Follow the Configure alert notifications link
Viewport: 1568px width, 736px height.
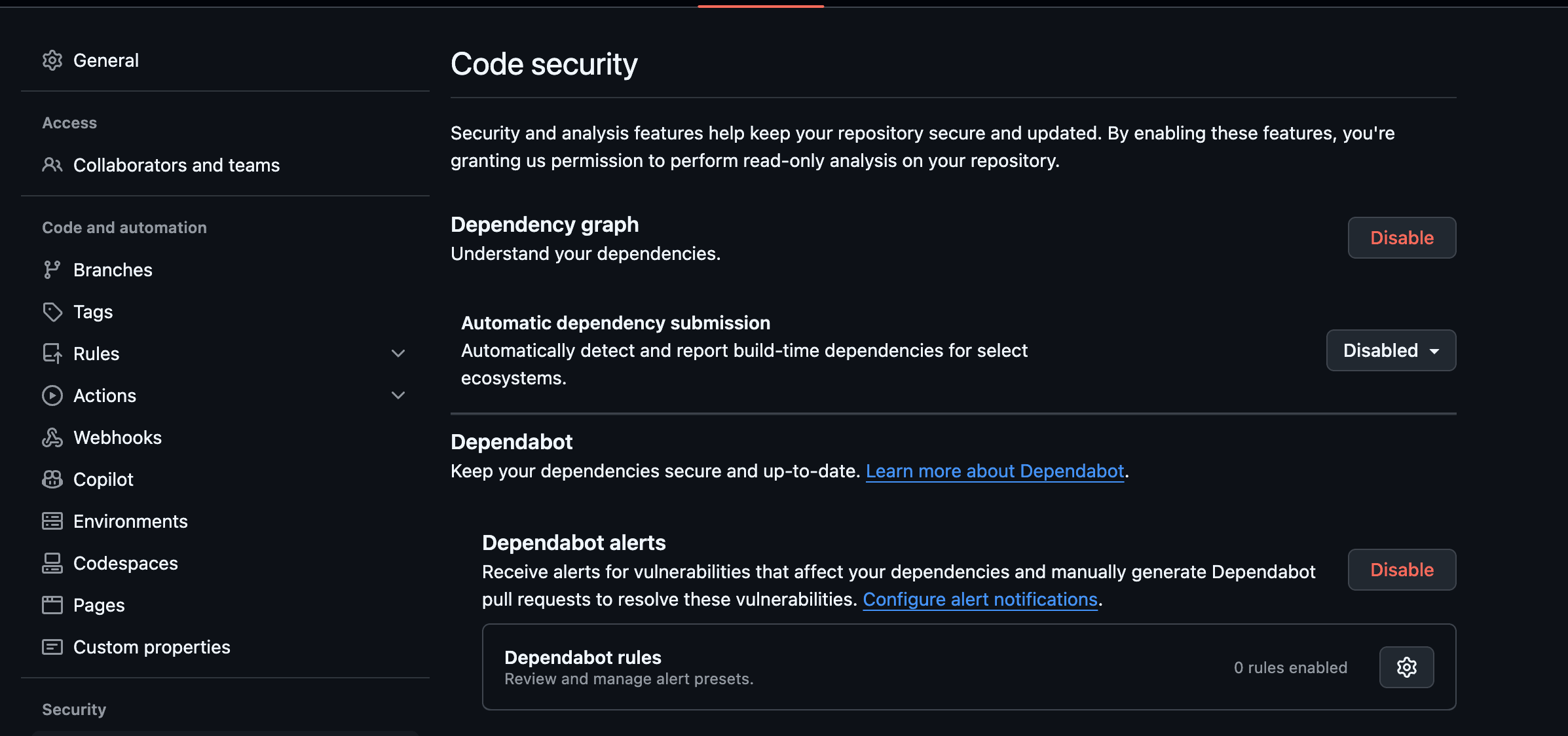pyautogui.click(x=980, y=599)
